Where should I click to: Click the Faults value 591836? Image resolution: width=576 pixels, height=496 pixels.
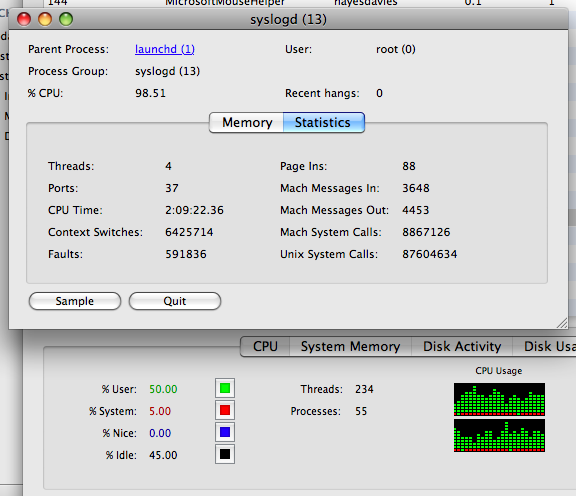click(186, 254)
